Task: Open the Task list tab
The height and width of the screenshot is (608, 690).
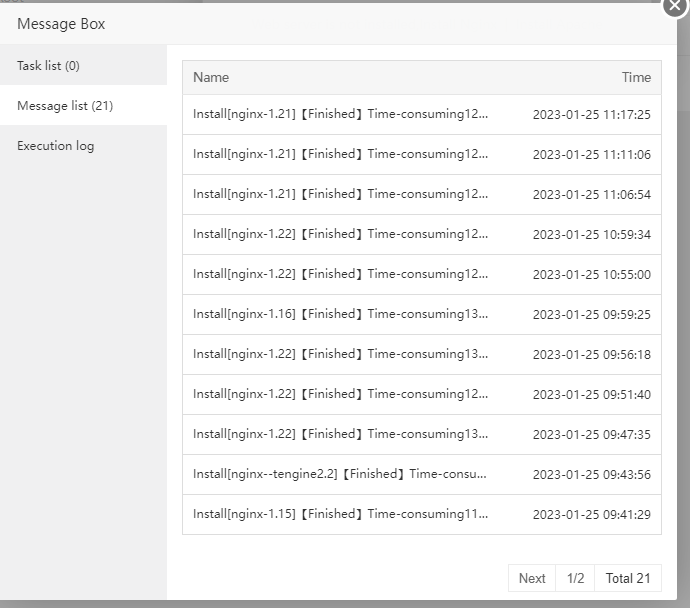Action: [x=48, y=66]
